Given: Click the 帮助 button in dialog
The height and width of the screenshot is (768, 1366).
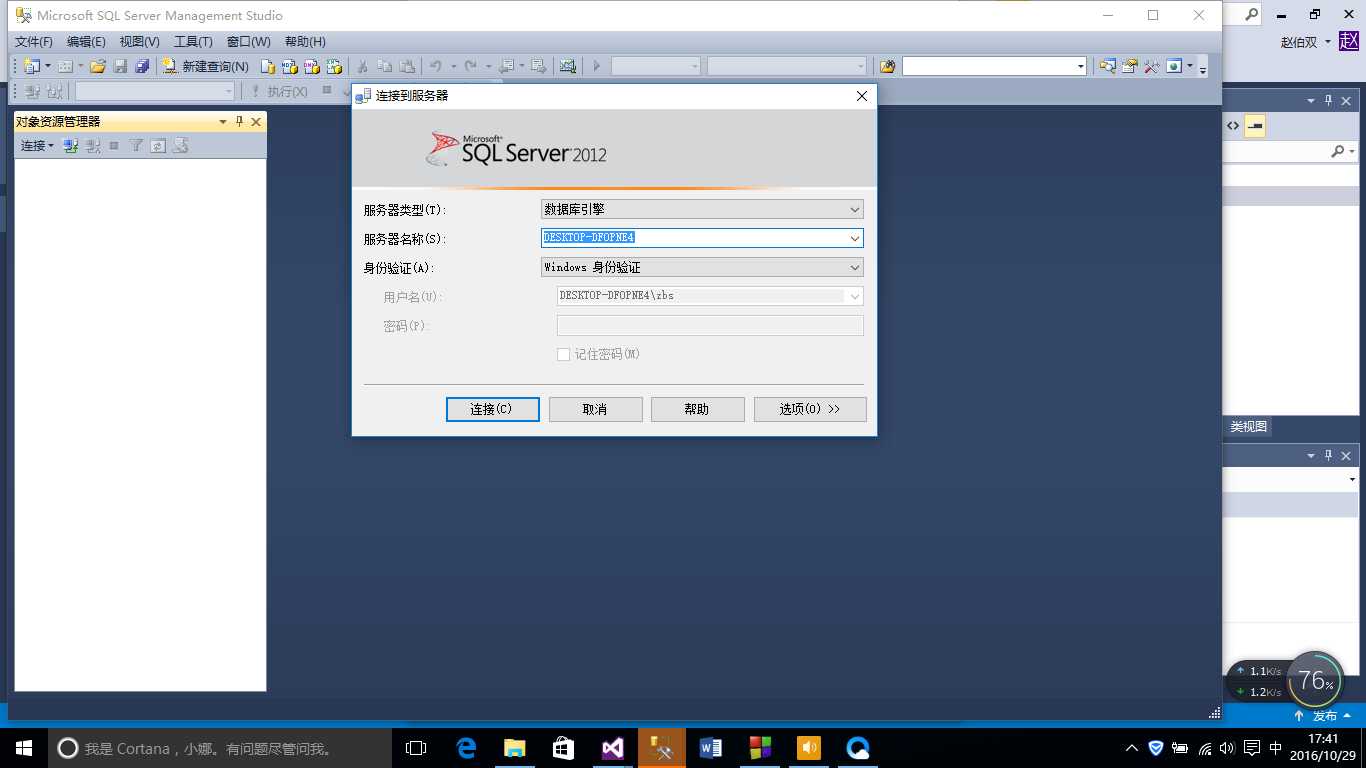Looking at the screenshot, I should (x=697, y=409).
